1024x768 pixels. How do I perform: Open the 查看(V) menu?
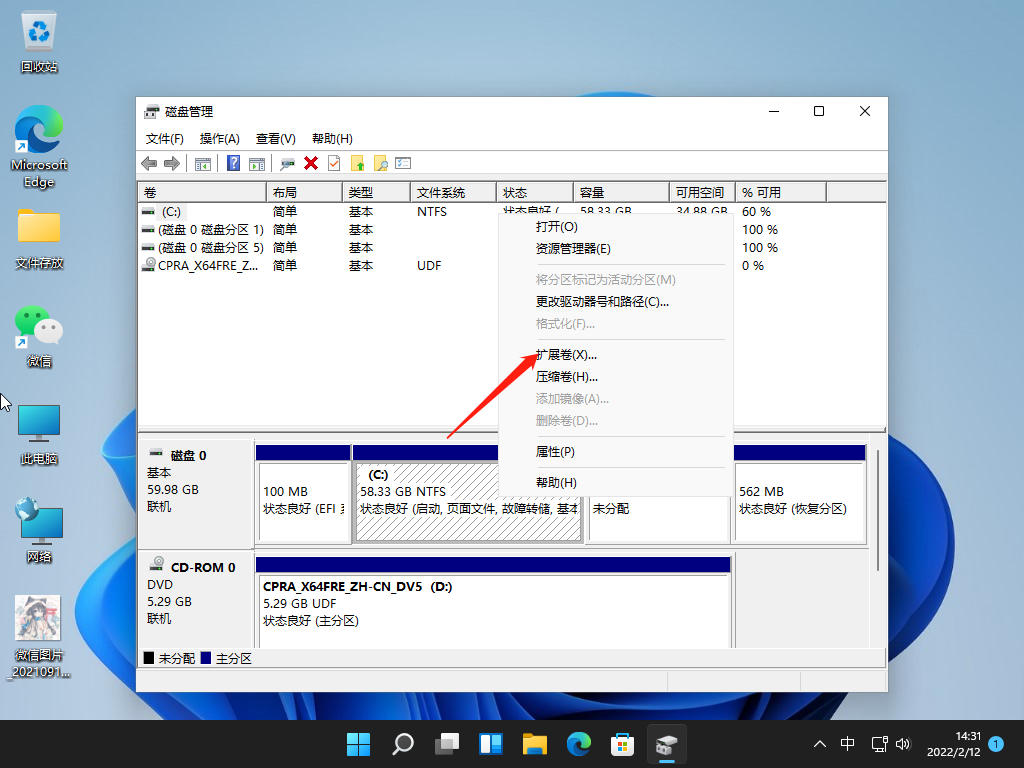coord(275,139)
